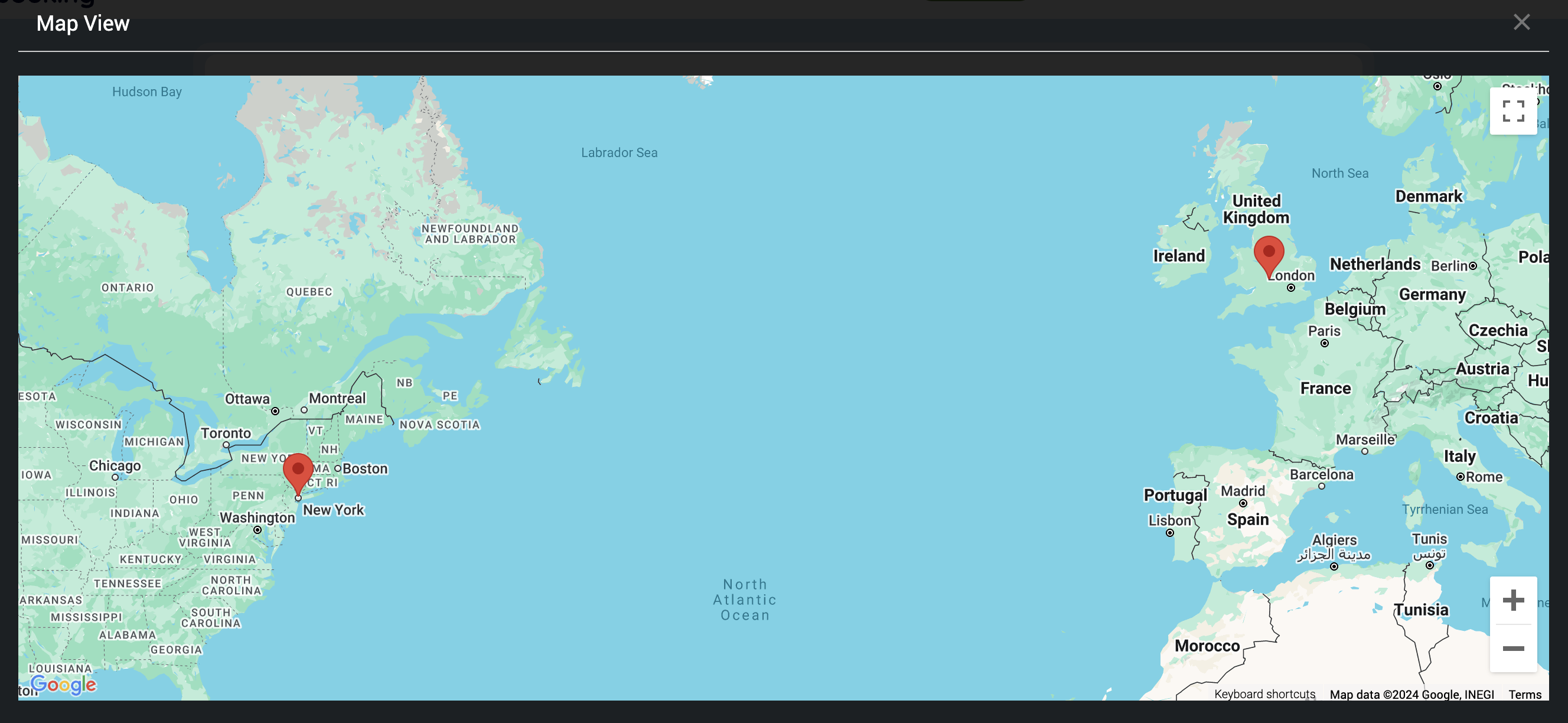The width and height of the screenshot is (1568, 723).
Task: Open Keyboard shortcuts link
Action: tap(1264, 694)
